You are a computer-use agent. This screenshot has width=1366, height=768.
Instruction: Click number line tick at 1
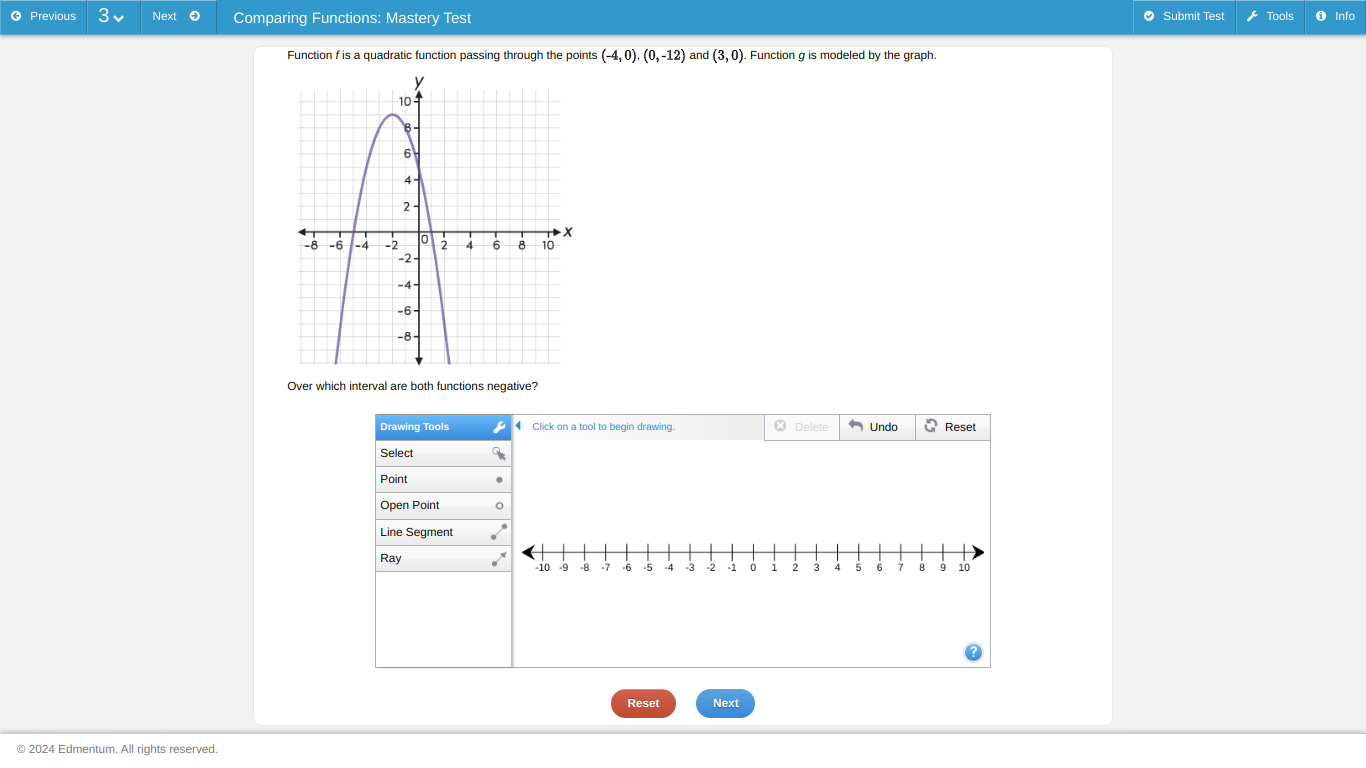(x=774, y=552)
